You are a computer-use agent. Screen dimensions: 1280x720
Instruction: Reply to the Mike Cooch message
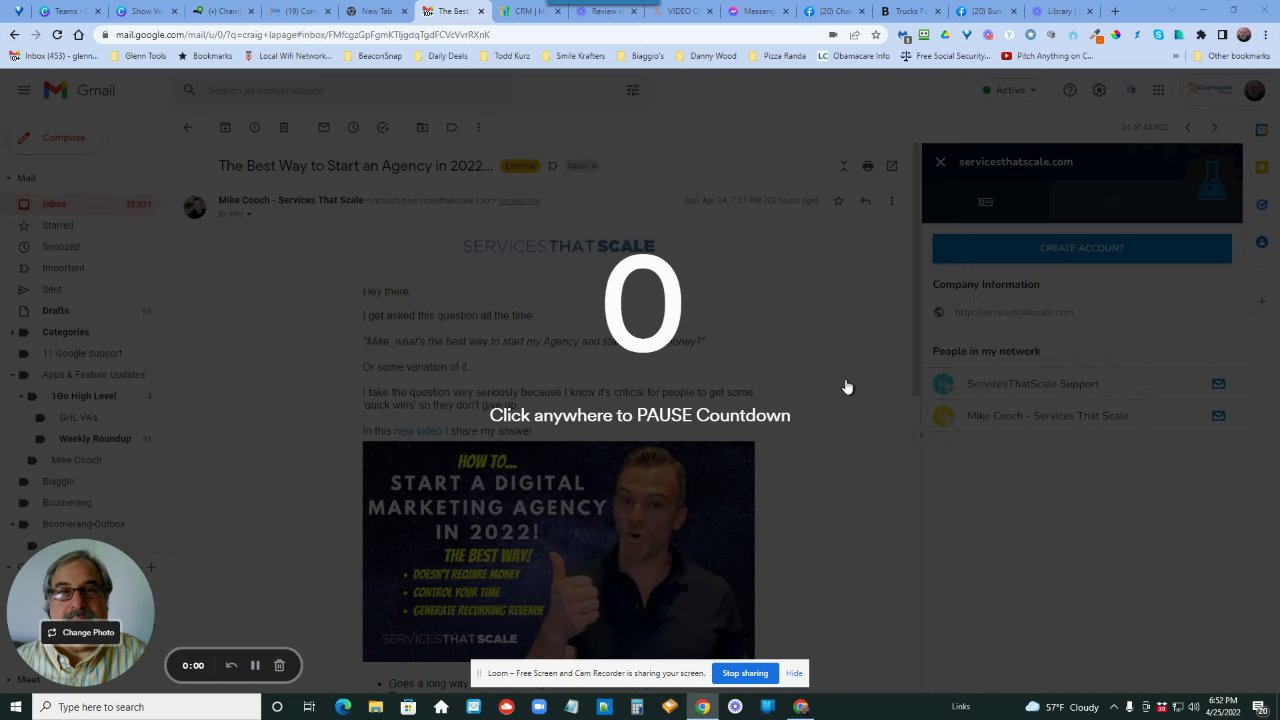tap(865, 200)
